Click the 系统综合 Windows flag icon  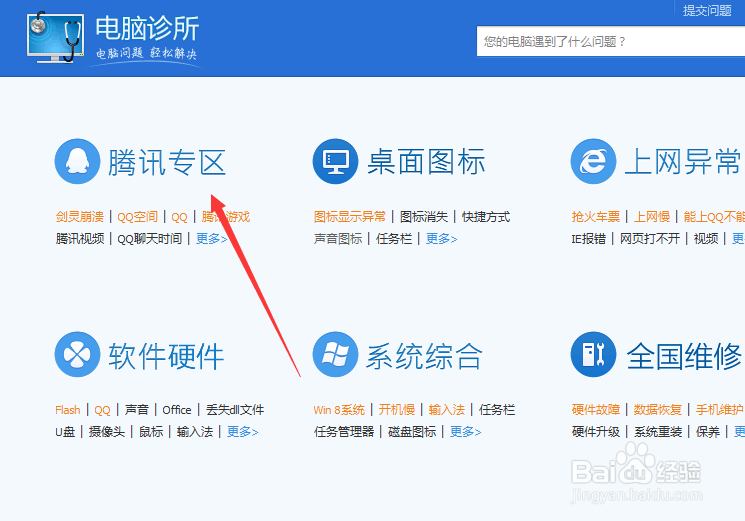coord(335,354)
